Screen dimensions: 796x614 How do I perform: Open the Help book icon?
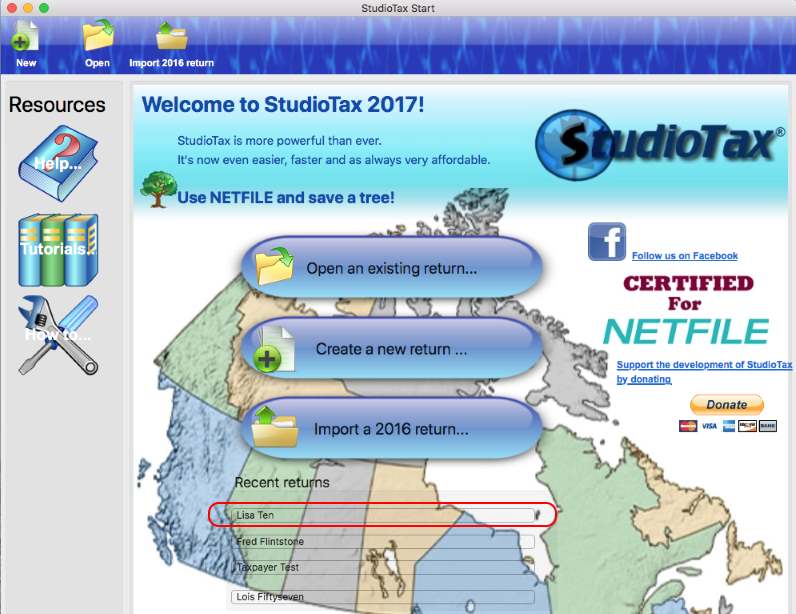(57, 162)
